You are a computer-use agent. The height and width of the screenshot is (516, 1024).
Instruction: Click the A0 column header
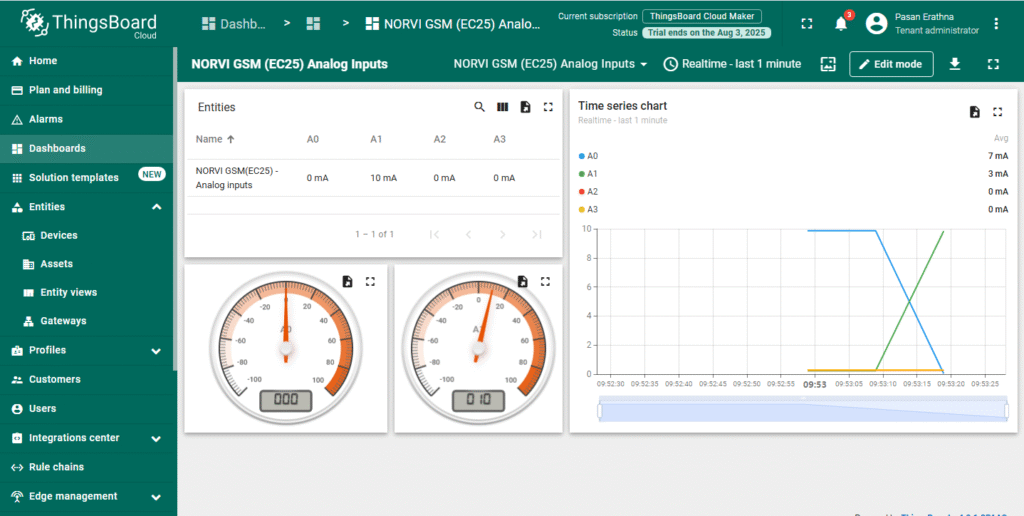point(313,139)
